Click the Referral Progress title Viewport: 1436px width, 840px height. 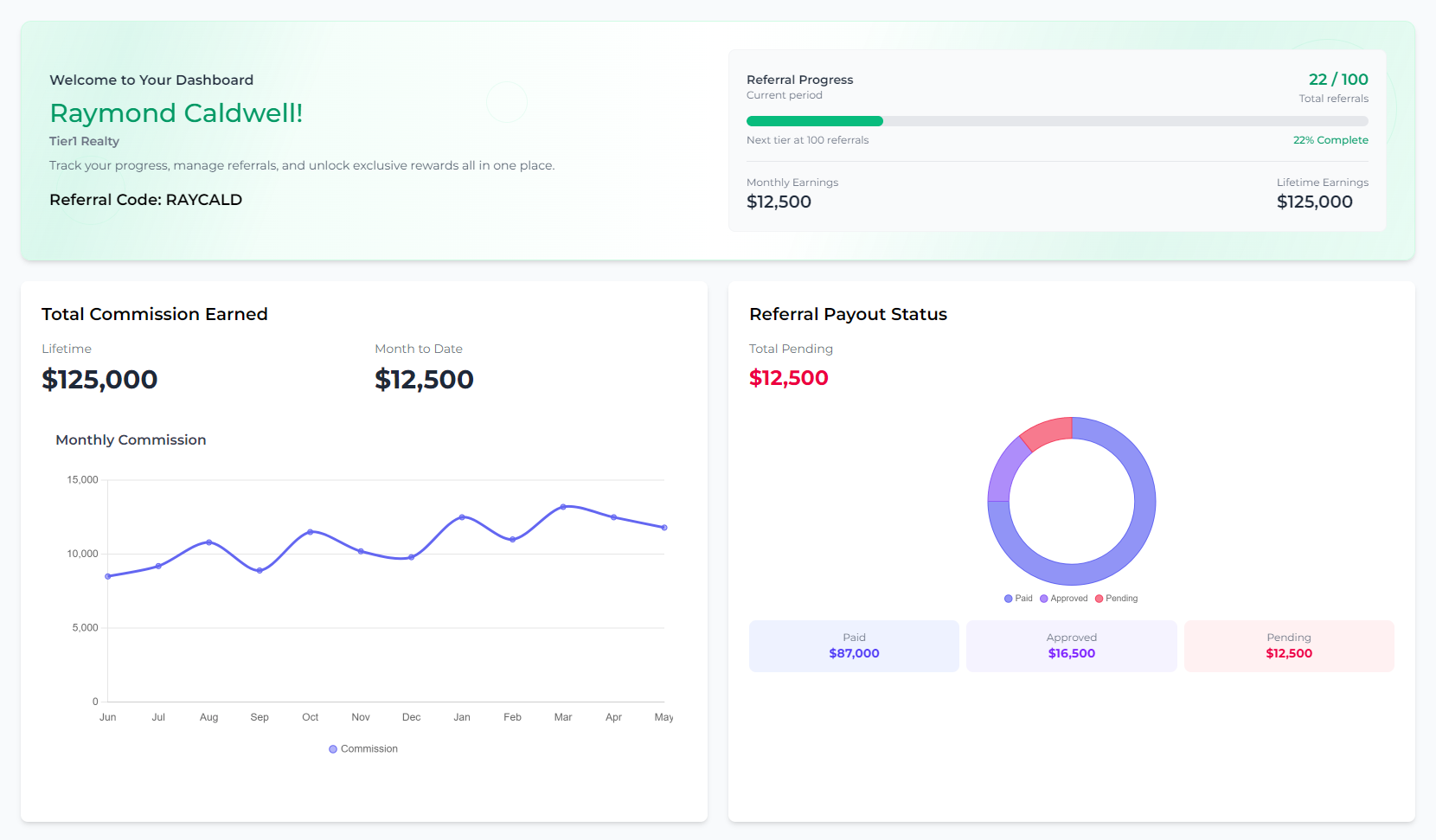point(800,80)
